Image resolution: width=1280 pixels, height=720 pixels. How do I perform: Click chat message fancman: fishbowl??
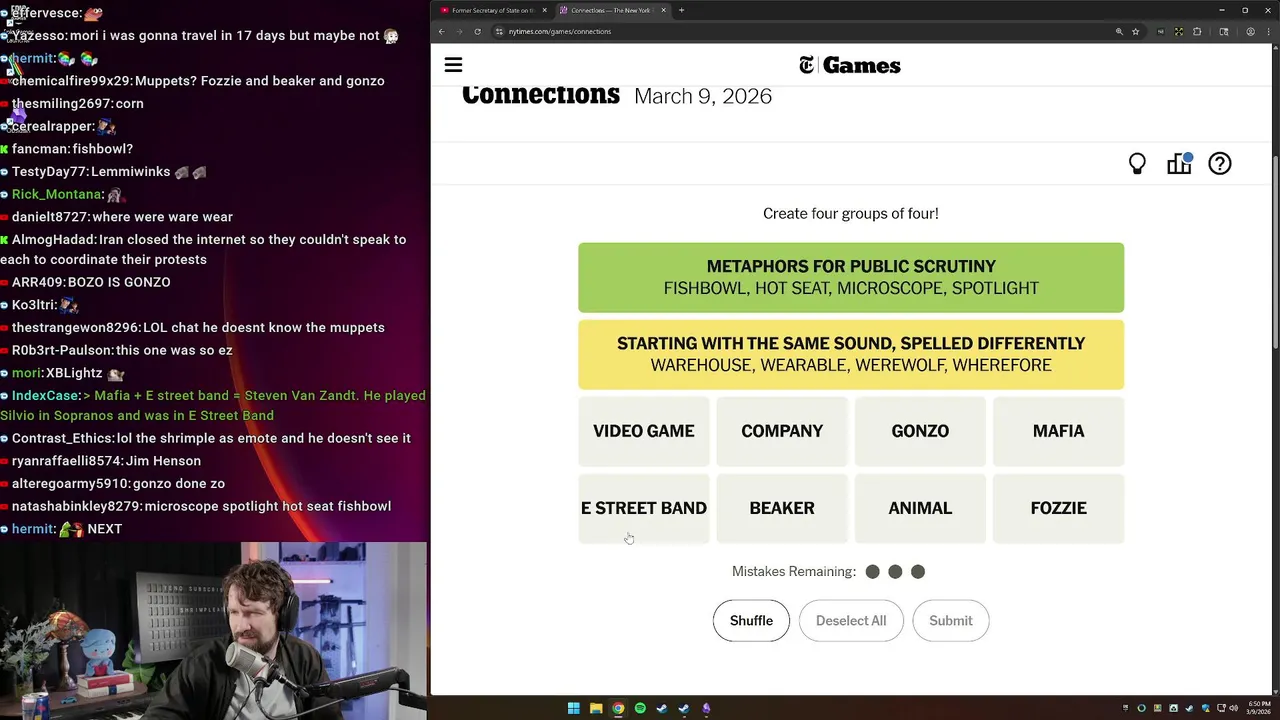(72, 149)
